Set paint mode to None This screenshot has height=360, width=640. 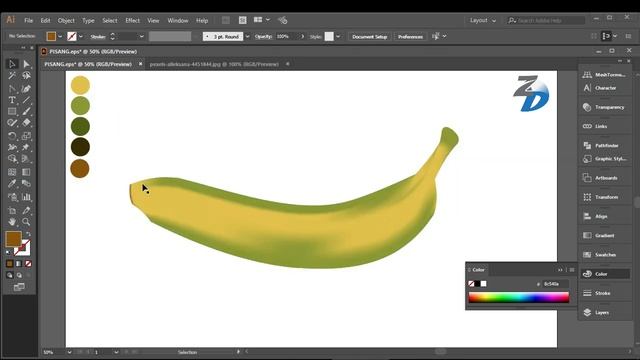[28, 264]
